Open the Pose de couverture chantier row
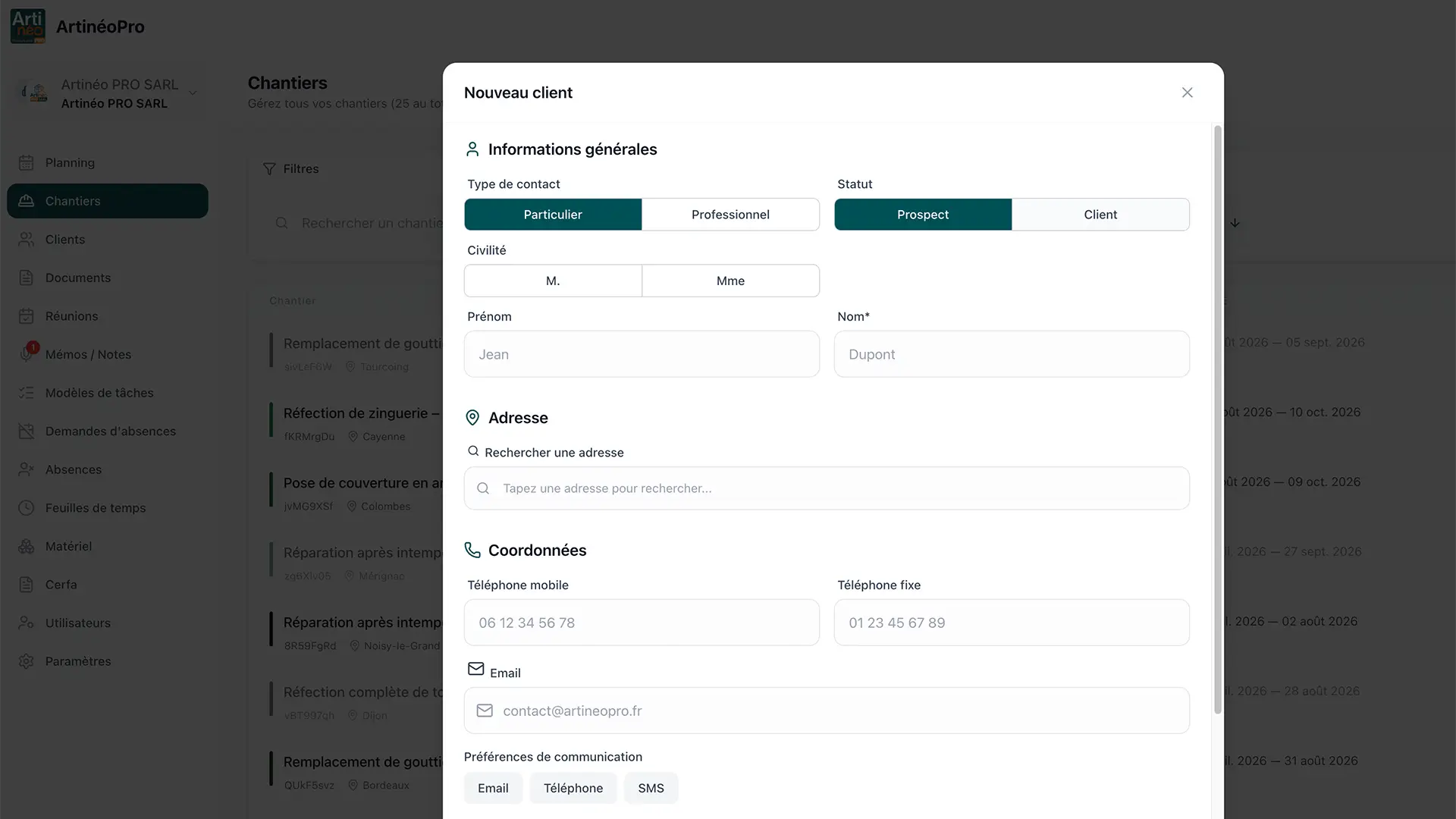The width and height of the screenshot is (1456, 819). [356, 493]
